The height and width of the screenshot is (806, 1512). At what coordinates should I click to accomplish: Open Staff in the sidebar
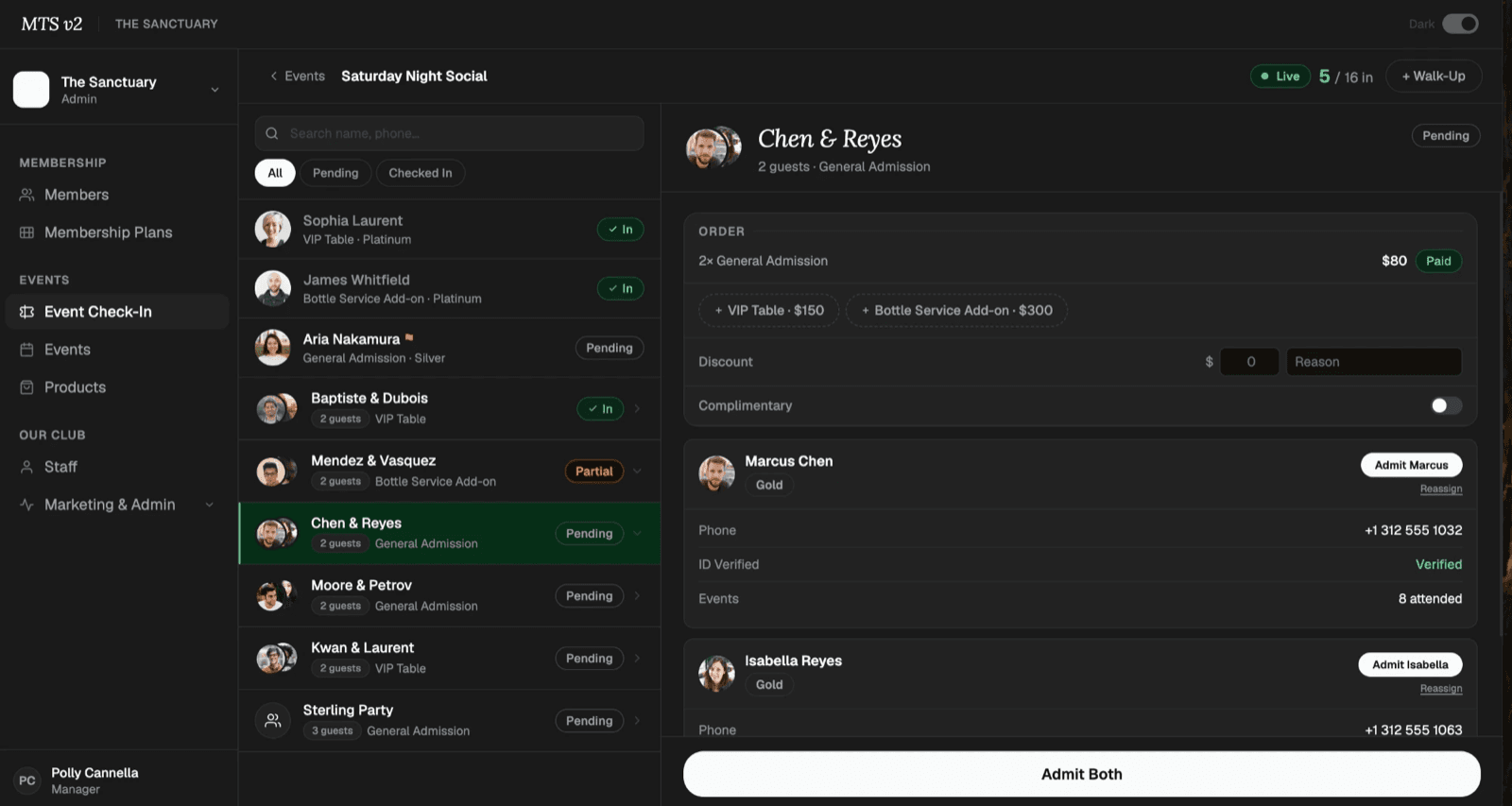point(117,467)
